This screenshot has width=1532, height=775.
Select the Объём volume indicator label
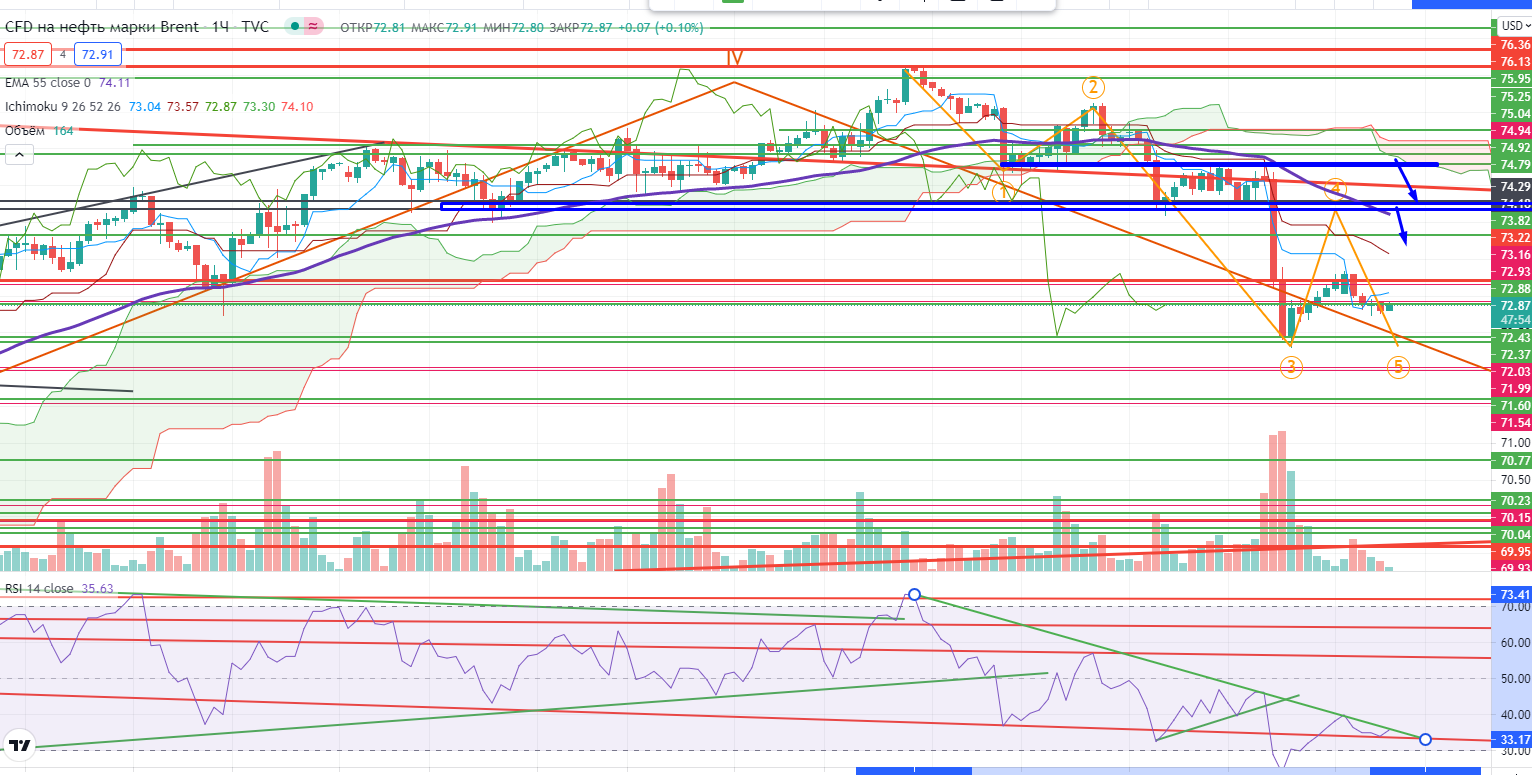coord(26,130)
